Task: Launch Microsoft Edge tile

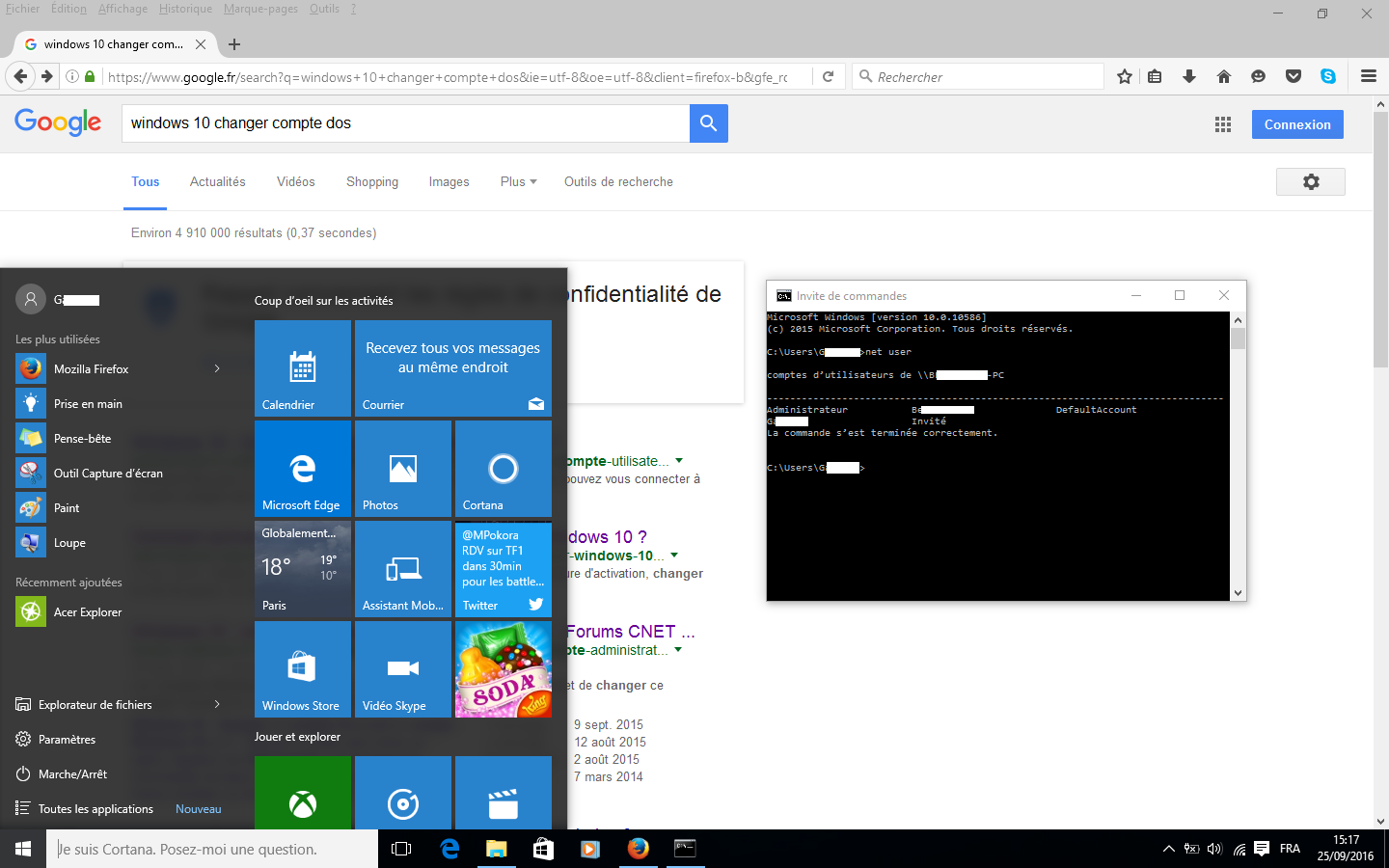Action: [x=303, y=469]
